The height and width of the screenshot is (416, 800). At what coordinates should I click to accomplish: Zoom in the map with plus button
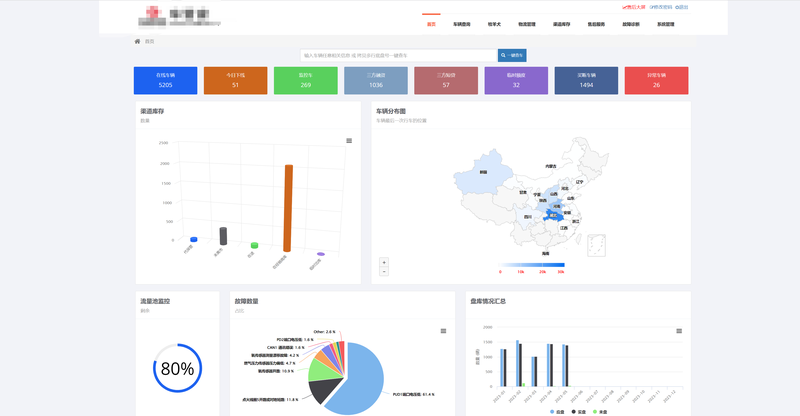coord(384,262)
